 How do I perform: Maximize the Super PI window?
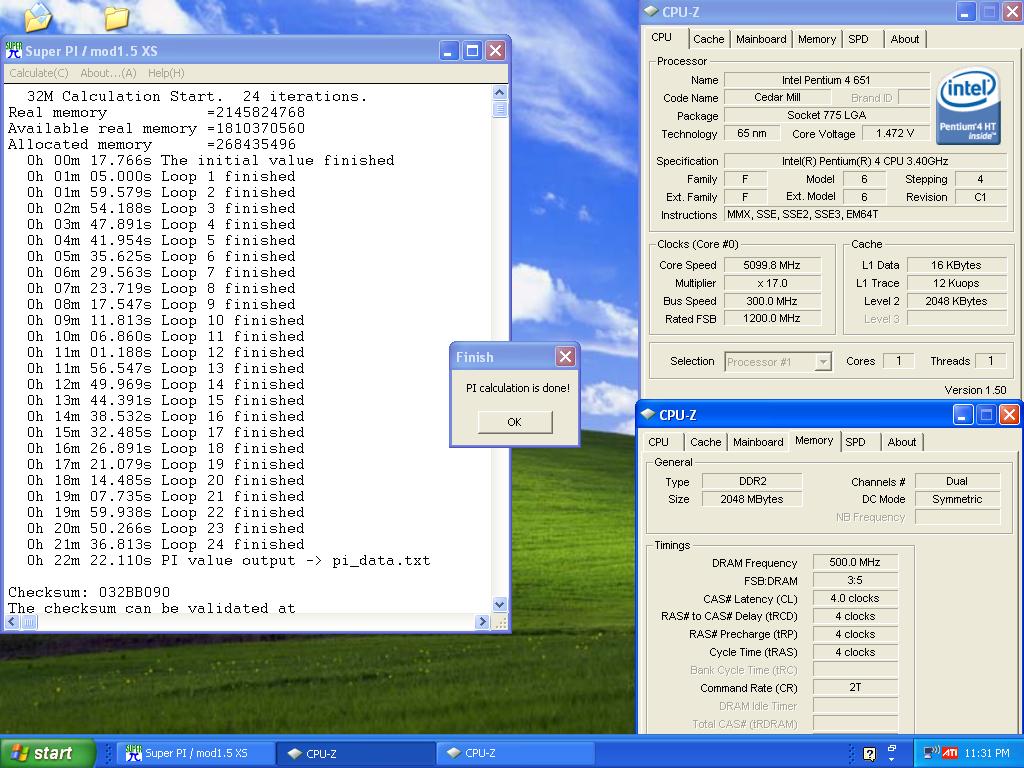click(472, 50)
